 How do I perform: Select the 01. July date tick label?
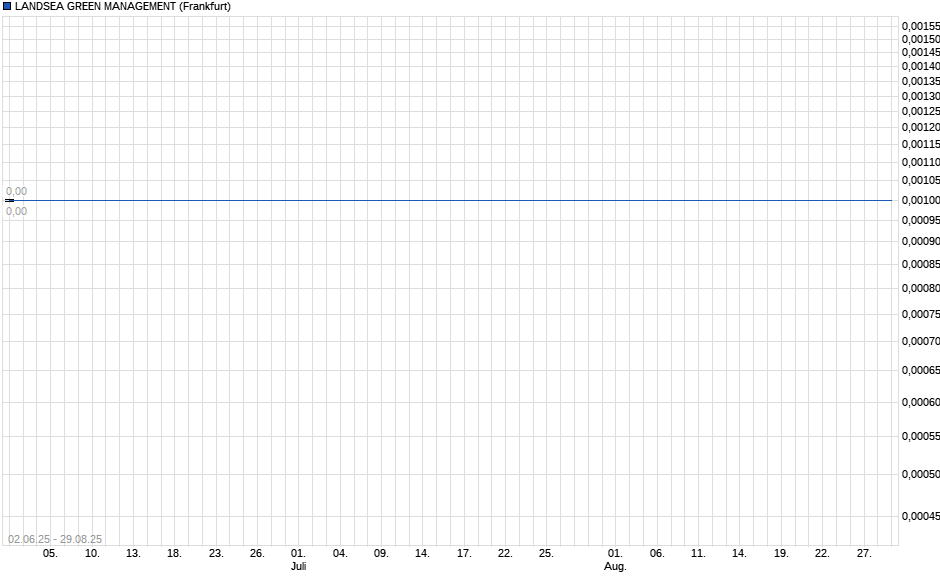(297, 552)
